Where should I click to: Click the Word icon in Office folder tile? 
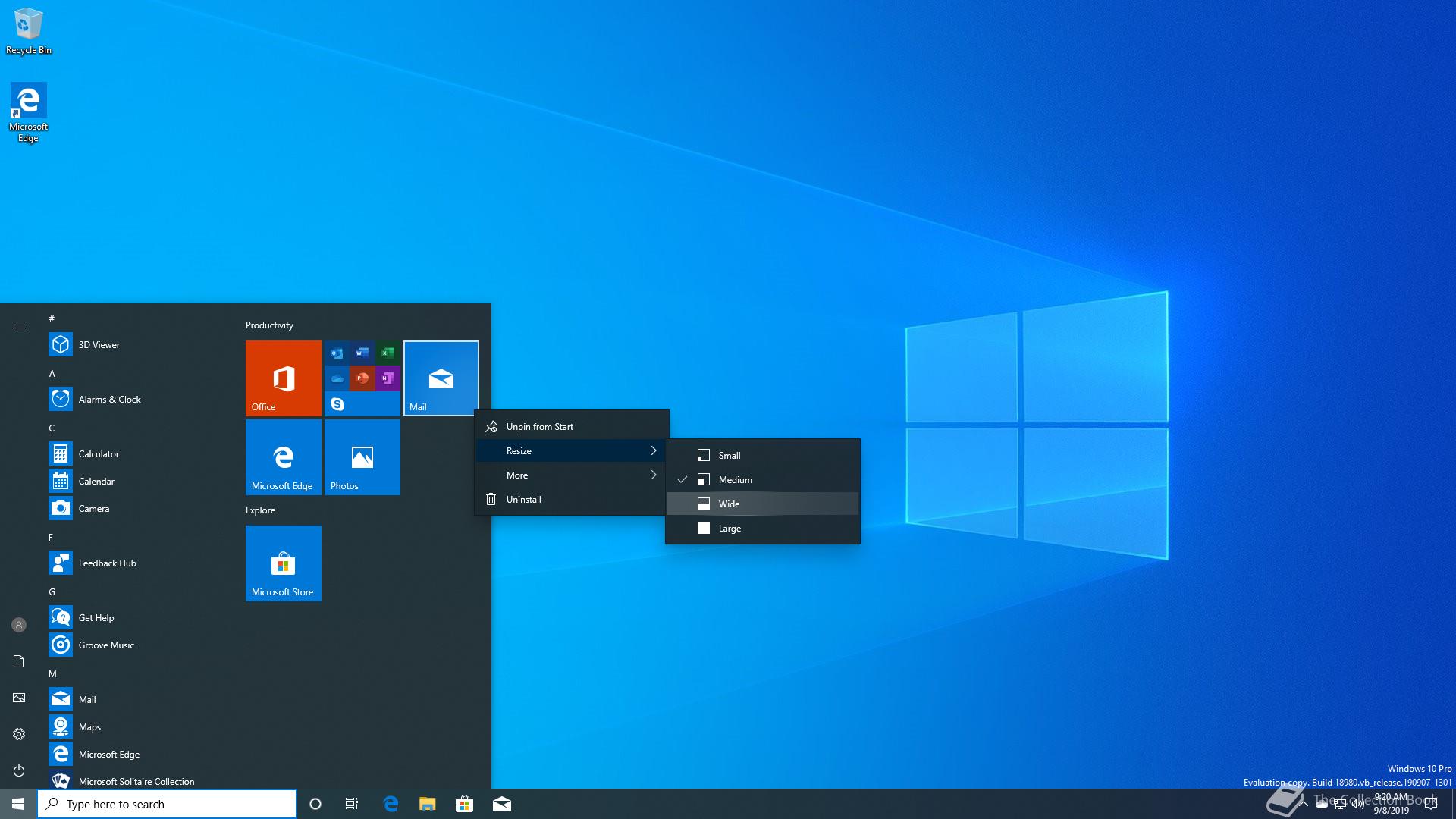[x=362, y=353]
